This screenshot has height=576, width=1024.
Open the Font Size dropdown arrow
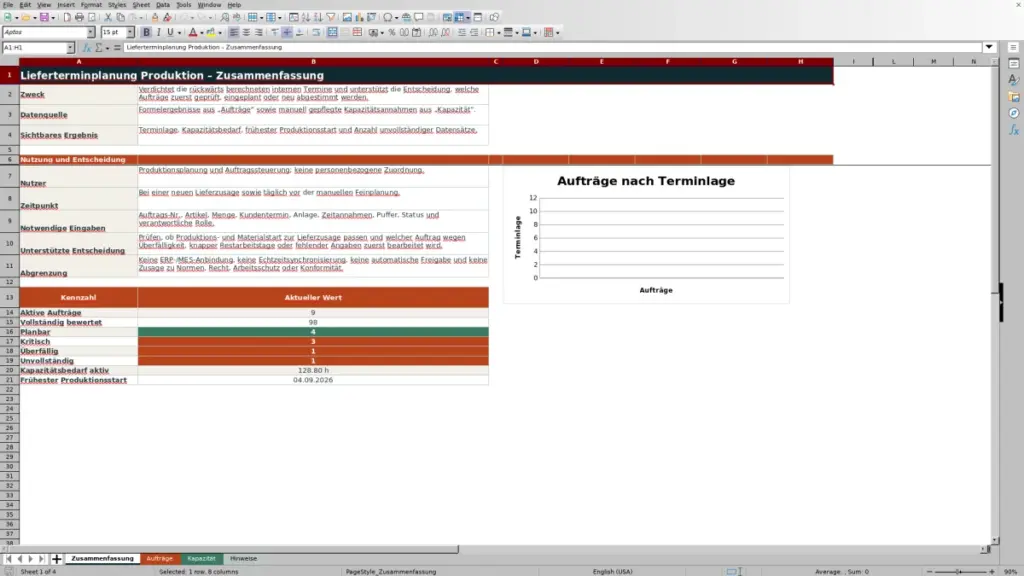(130, 33)
